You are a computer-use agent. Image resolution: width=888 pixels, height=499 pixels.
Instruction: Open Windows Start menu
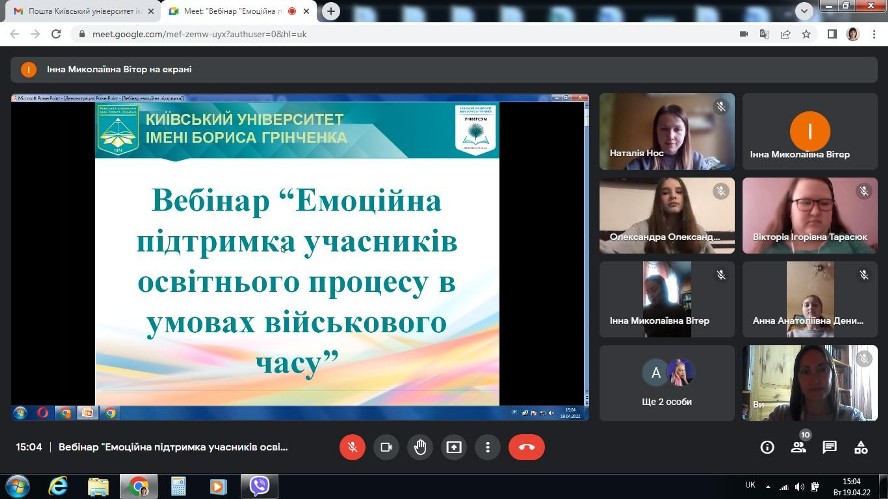17,486
